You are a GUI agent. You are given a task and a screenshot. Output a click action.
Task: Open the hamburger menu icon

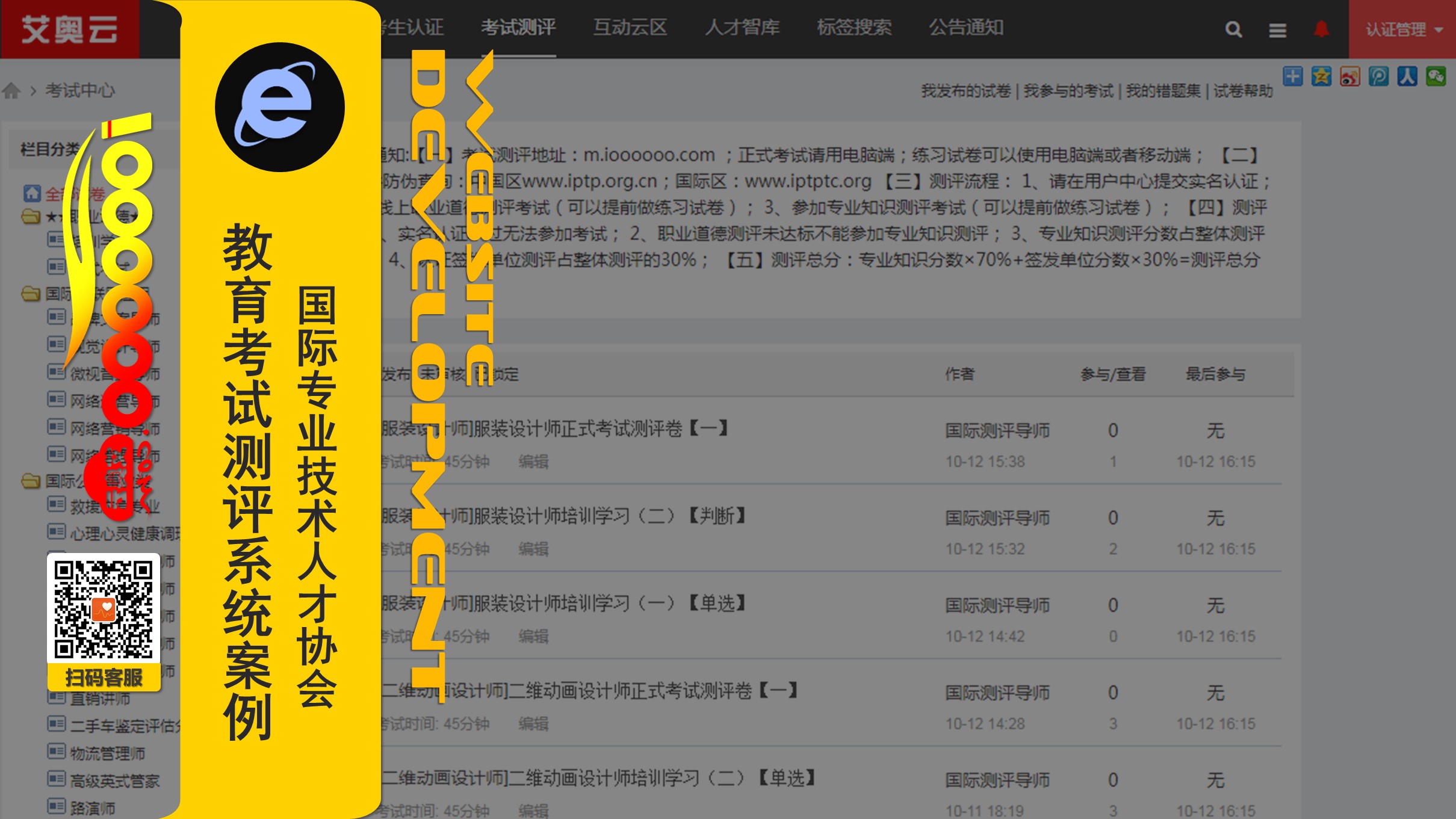[1277, 29]
